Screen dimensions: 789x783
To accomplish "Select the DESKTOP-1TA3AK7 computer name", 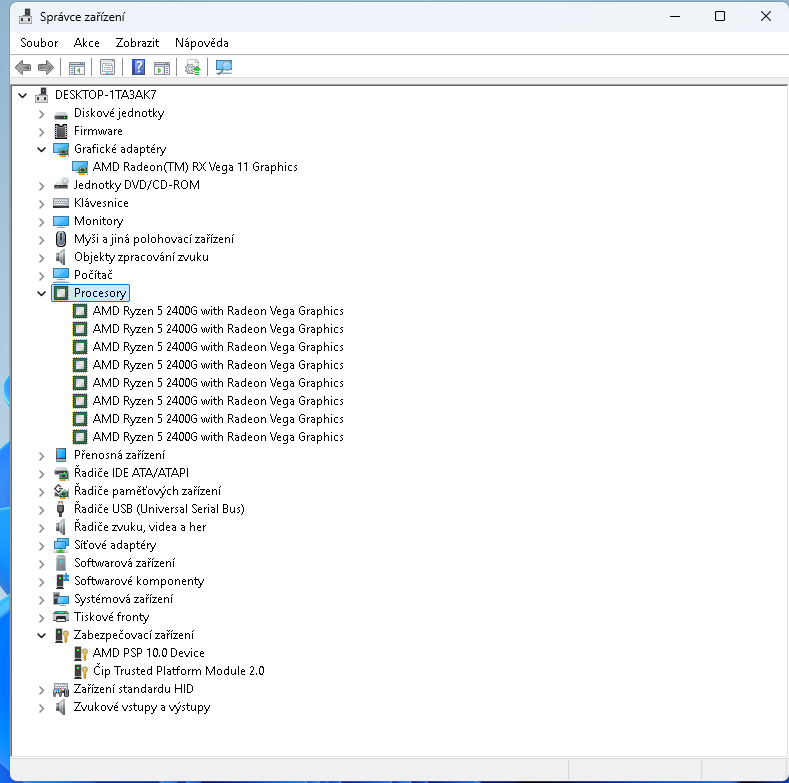I will (105, 95).
